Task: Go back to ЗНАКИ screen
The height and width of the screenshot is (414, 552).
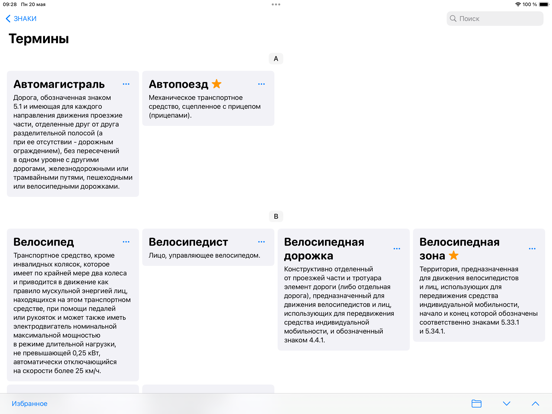Action: coord(21,19)
